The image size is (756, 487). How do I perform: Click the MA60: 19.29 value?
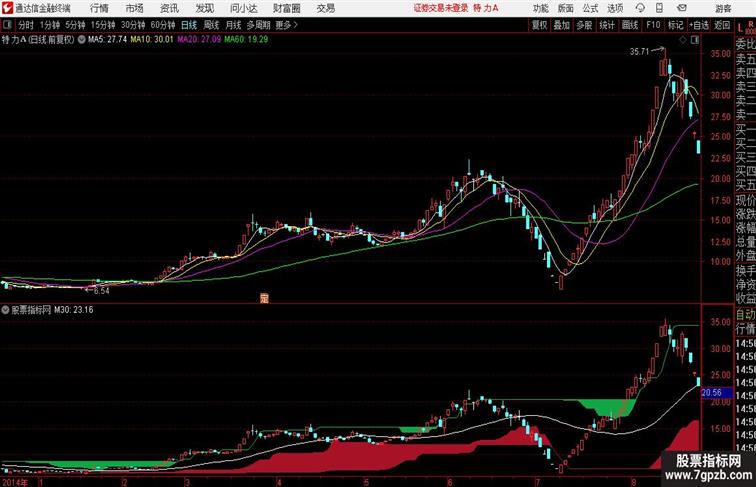(x=246, y=40)
